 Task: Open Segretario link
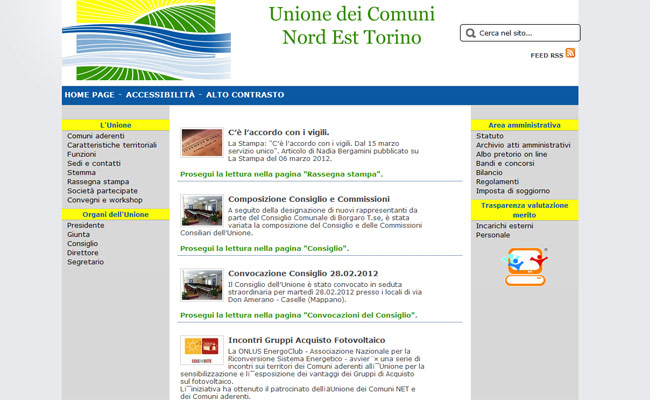tap(85, 262)
